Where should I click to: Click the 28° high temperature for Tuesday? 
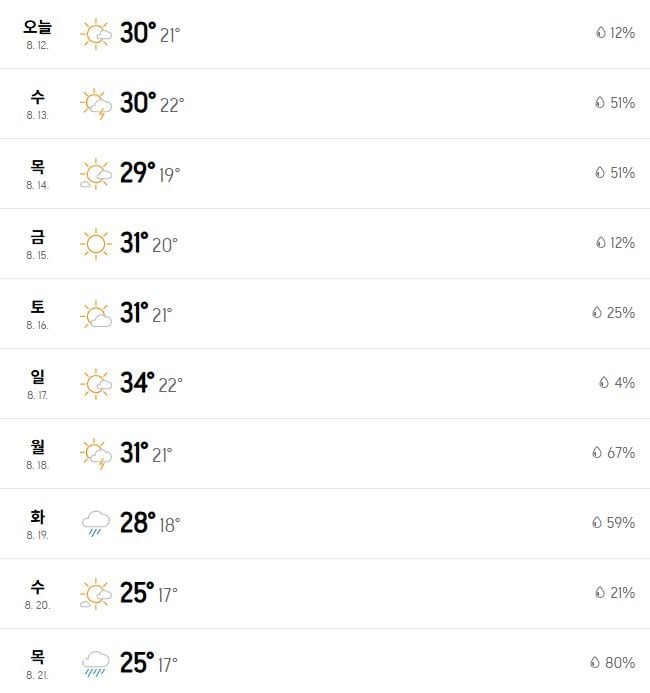click(x=138, y=523)
